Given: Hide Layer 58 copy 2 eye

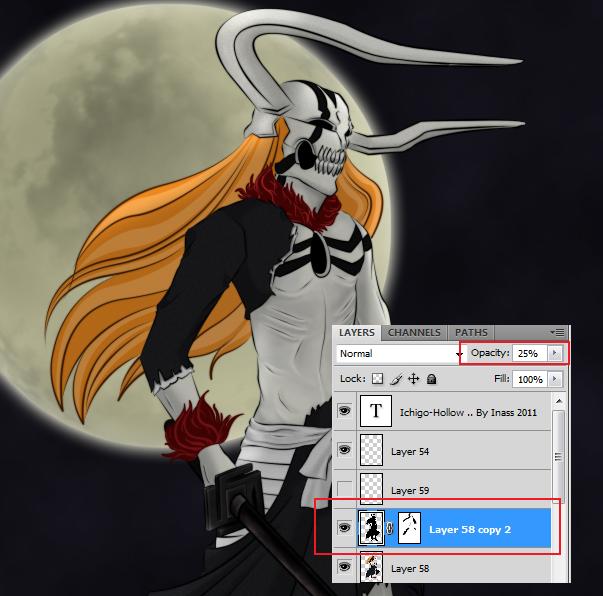Looking at the screenshot, I should click(x=345, y=527).
